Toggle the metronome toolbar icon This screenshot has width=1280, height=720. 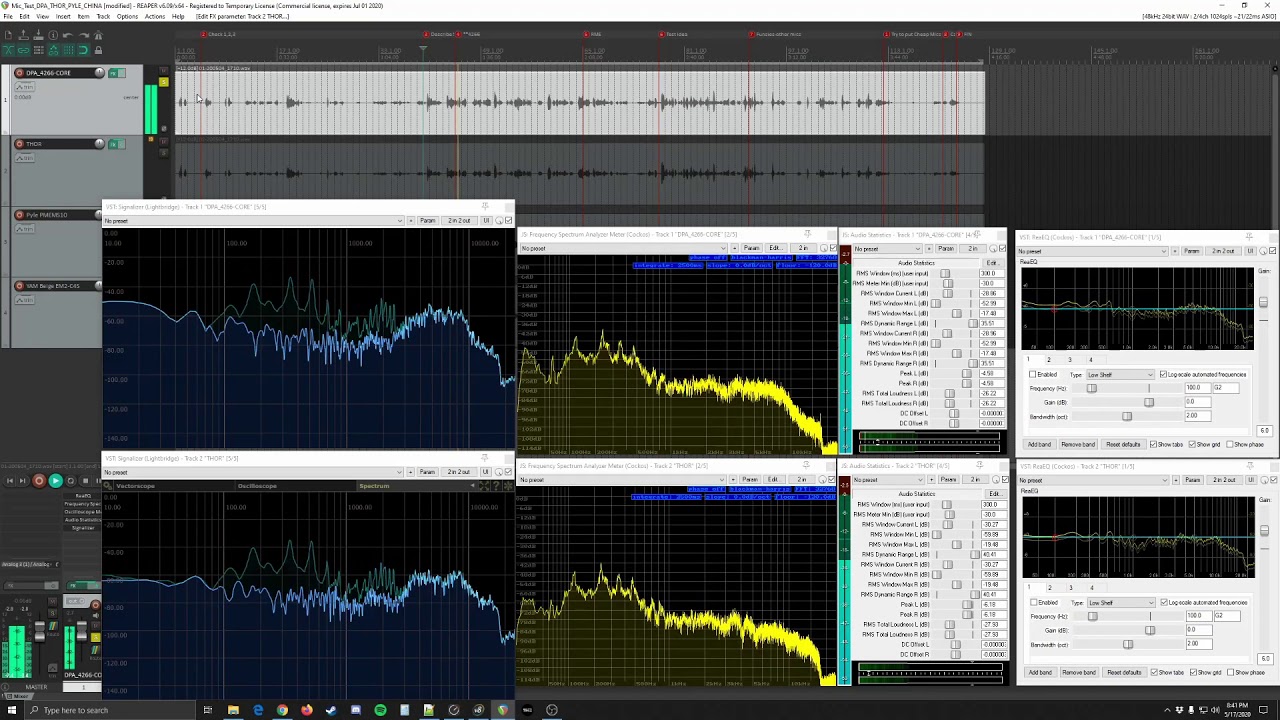[x=98, y=35]
